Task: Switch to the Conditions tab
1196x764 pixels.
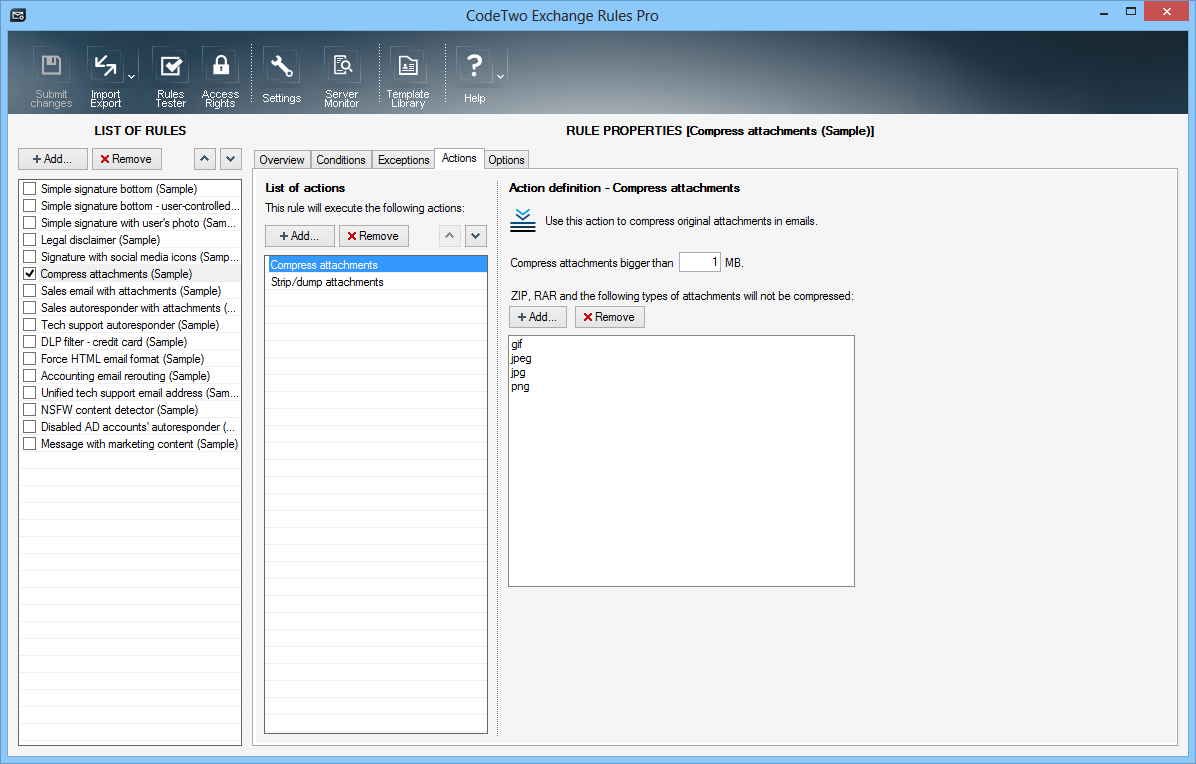Action: point(341,159)
